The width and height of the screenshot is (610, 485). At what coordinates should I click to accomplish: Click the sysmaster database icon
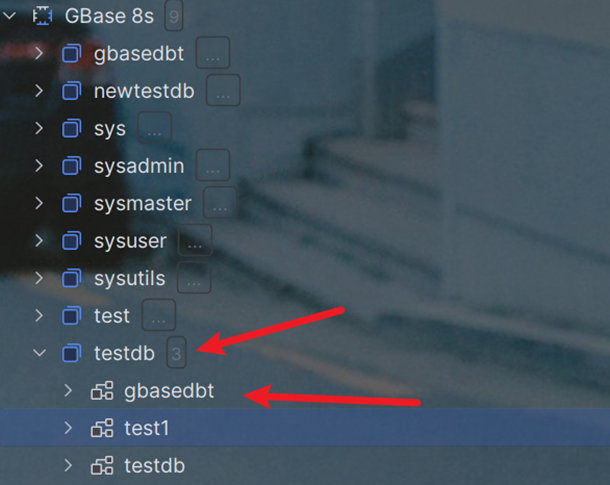click(x=71, y=203)
